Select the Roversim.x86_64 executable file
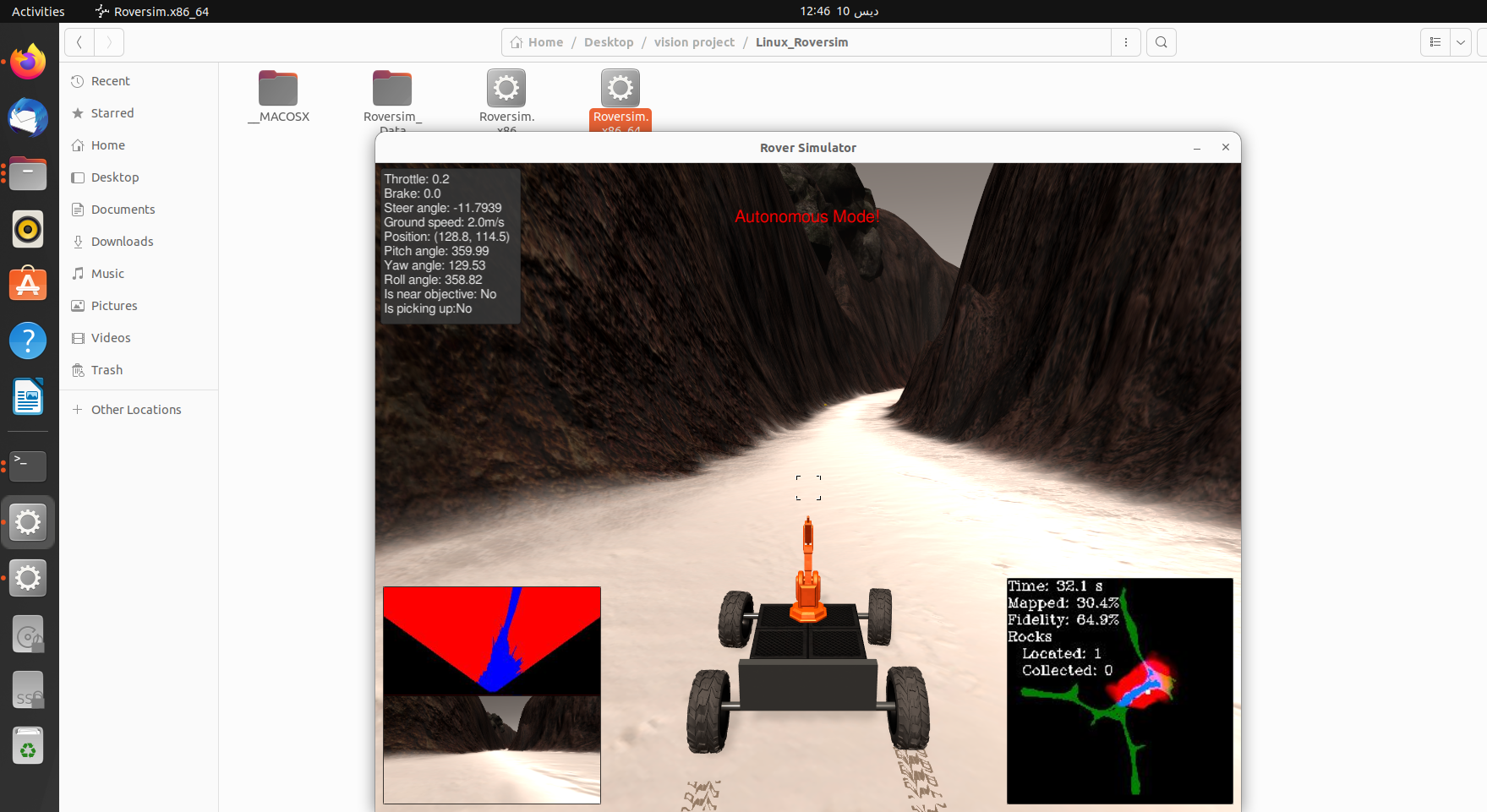 coord(620,100)
